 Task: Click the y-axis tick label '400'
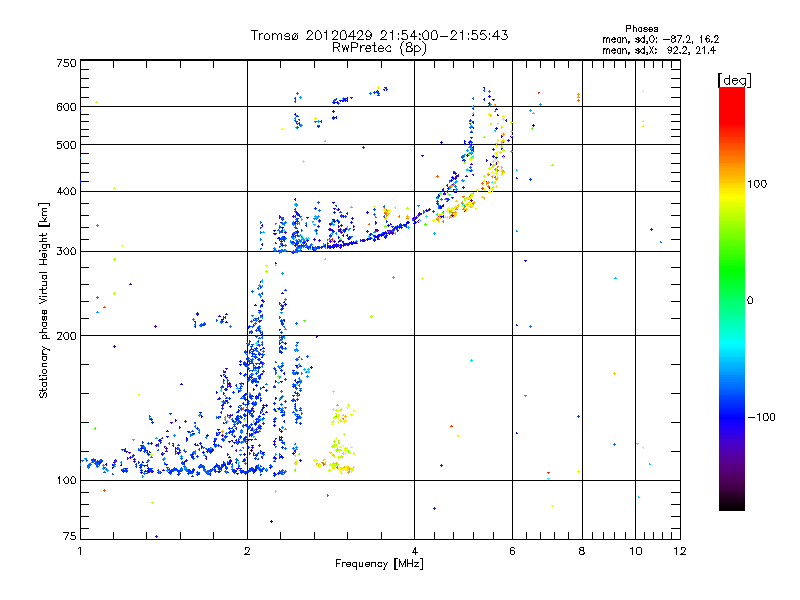pos(67,191)
